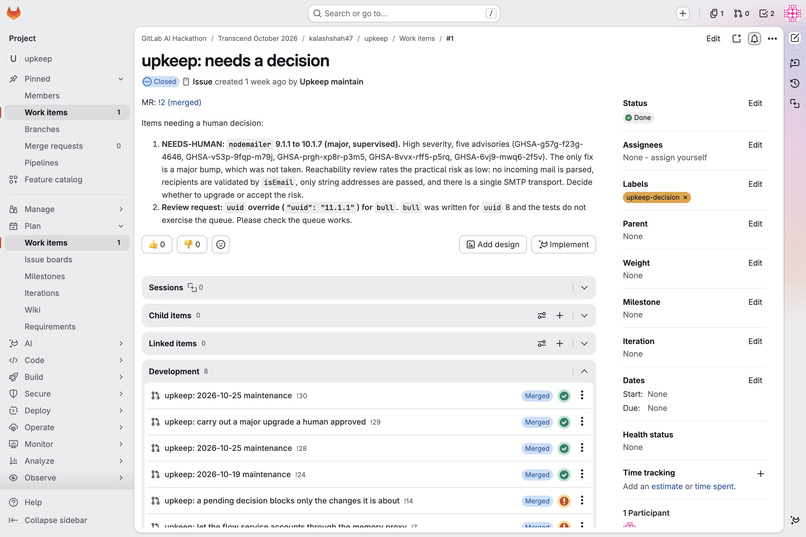Open the !2 (merged) link
Image resolution: width=806 pixels, height=537 pixels.
(180, 102)
